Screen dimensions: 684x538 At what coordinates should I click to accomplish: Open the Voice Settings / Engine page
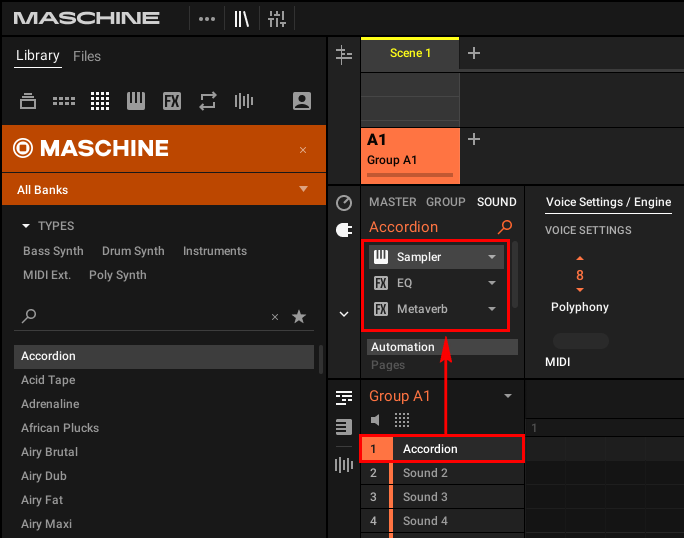click(608, 202)
